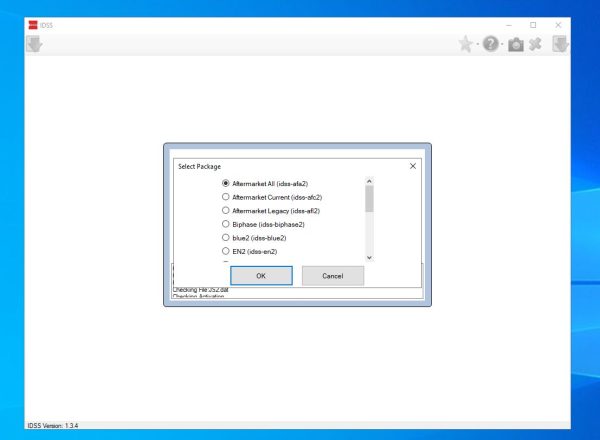Image resolution: width=600 pixels, height=440 pixels.
Task: Take a screenshot with camera icon
Action: [x=516, y=44]
